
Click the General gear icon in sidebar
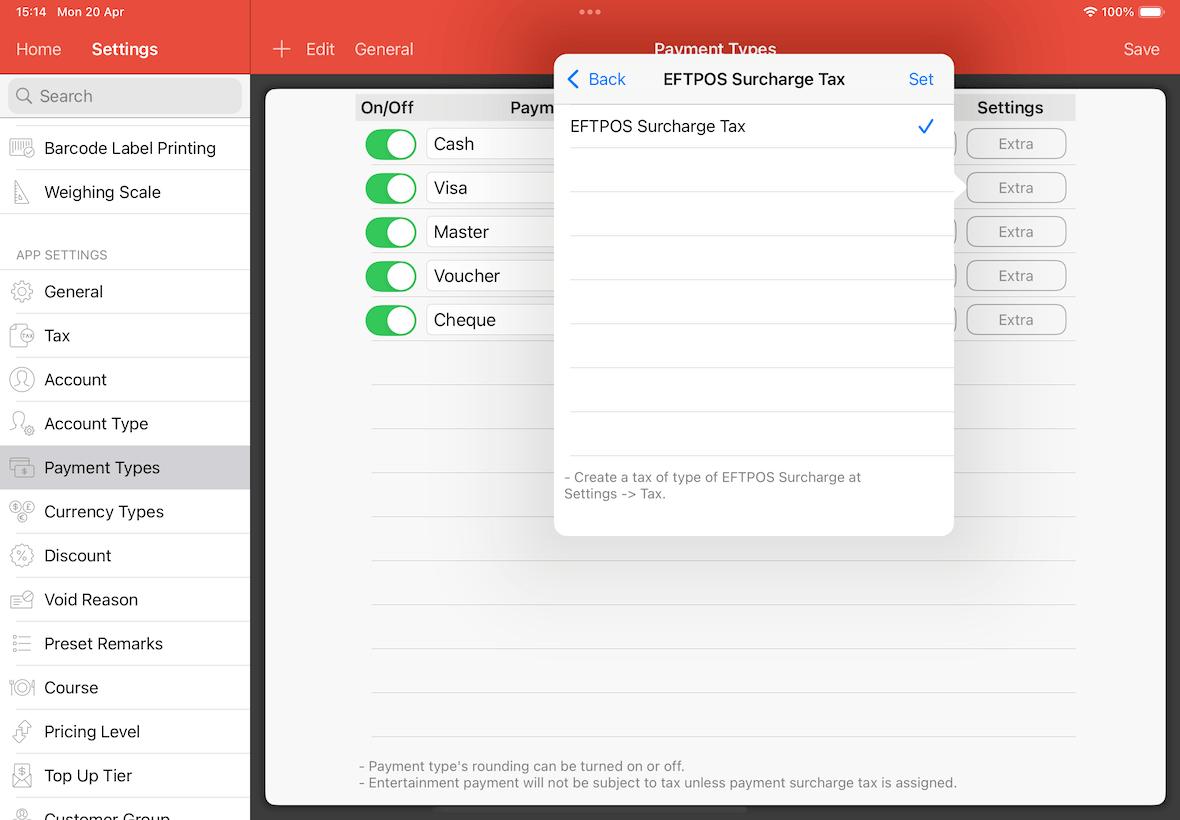pyautogui.click(x=22, y=292)
